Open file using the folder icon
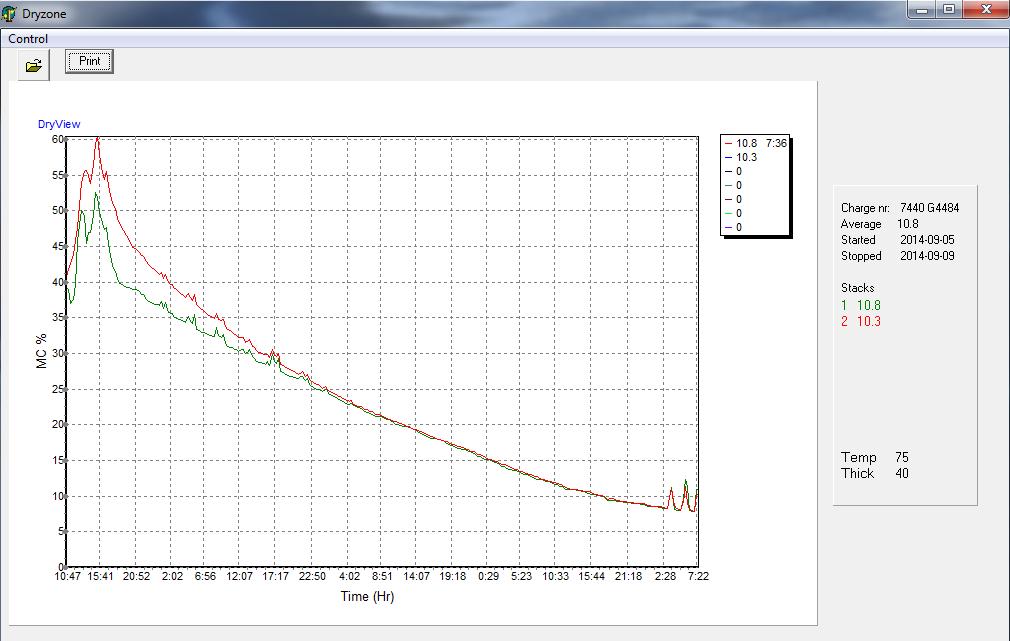The width and height of the screenshot is (1010, 641). click(33, 66)
